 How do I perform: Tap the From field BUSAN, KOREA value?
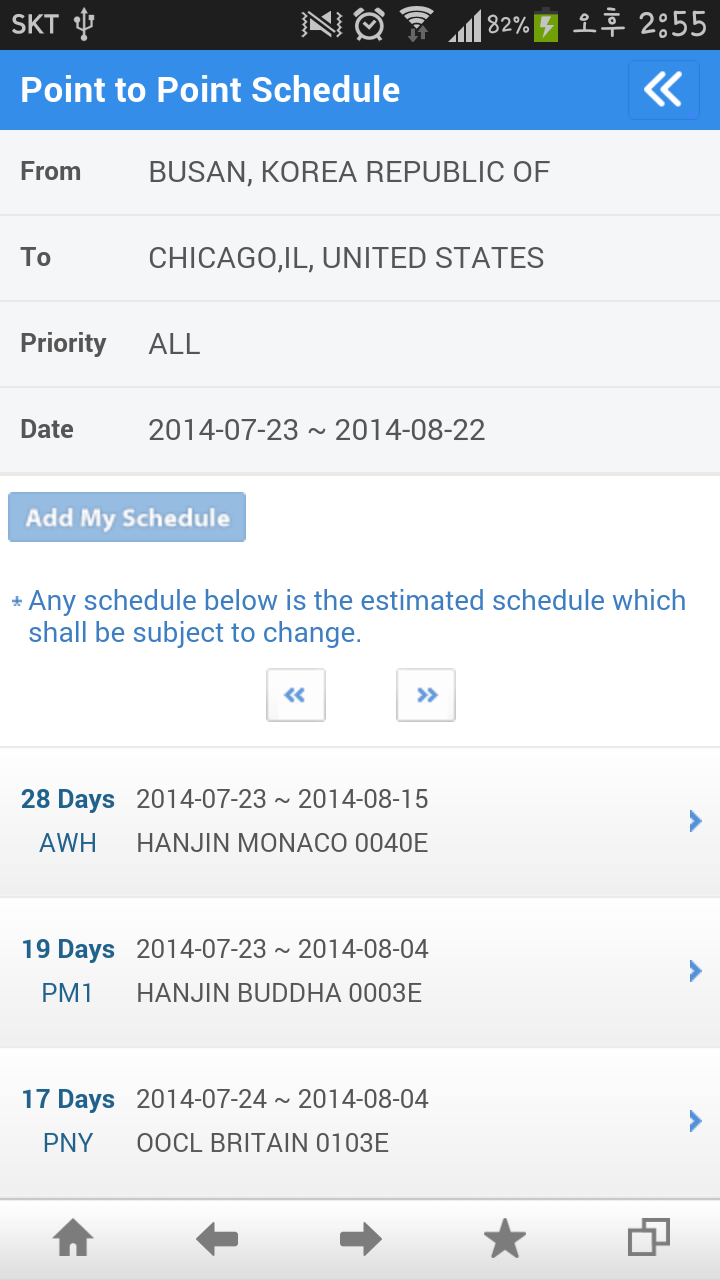pos(349,172)
